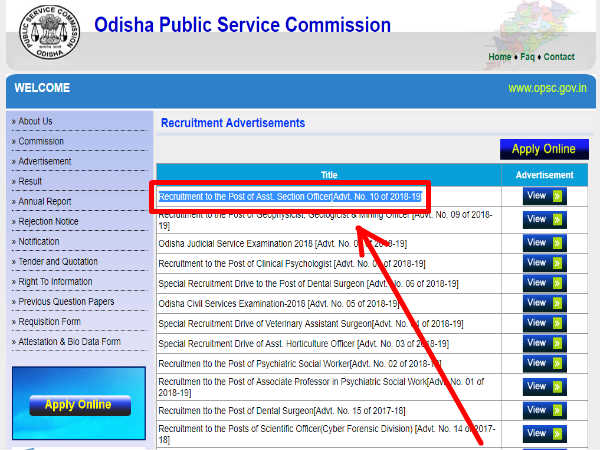
Task: Click Special Recruitment Drive Dental Surgeon title
Action: 308,284
